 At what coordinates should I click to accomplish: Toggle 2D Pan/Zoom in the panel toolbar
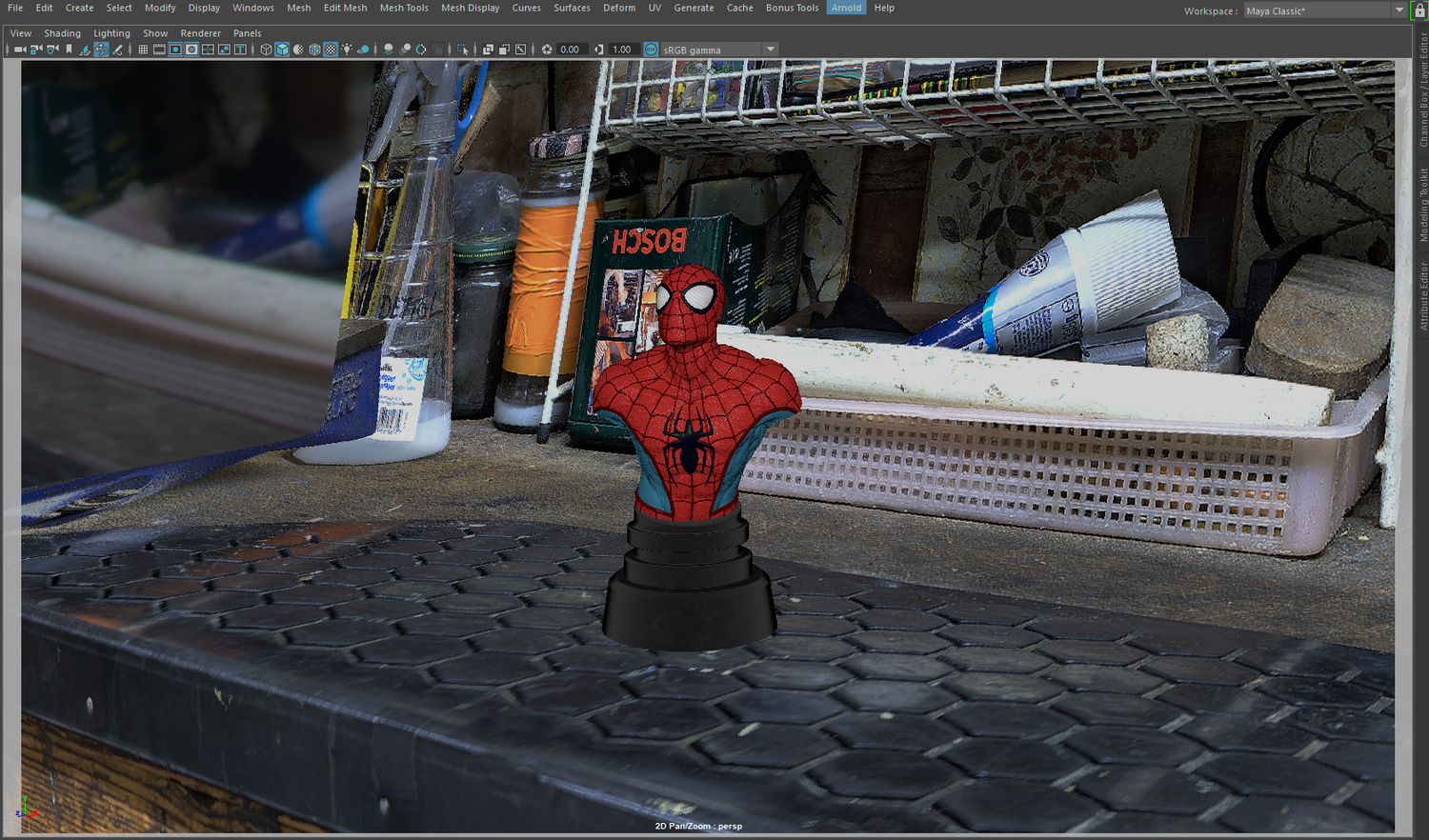tap(101, 50)
